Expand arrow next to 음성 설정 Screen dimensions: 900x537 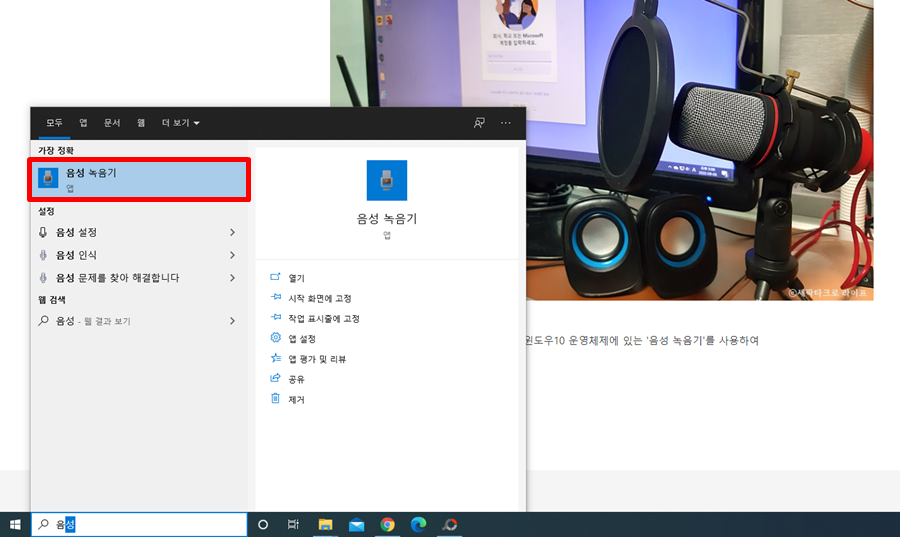click(232, 232)
